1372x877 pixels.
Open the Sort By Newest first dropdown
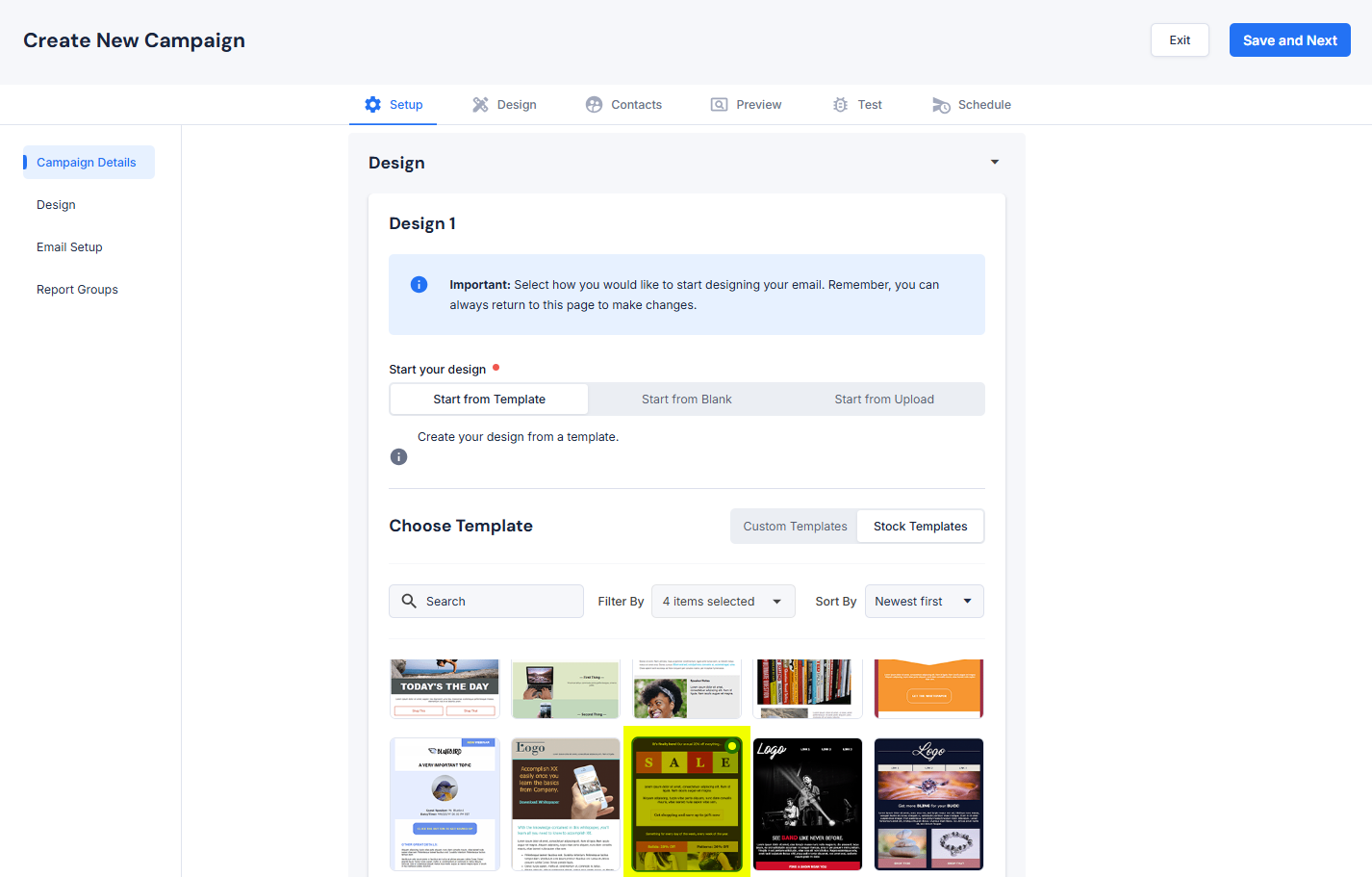pyautogui.click(x=924, y=601)
